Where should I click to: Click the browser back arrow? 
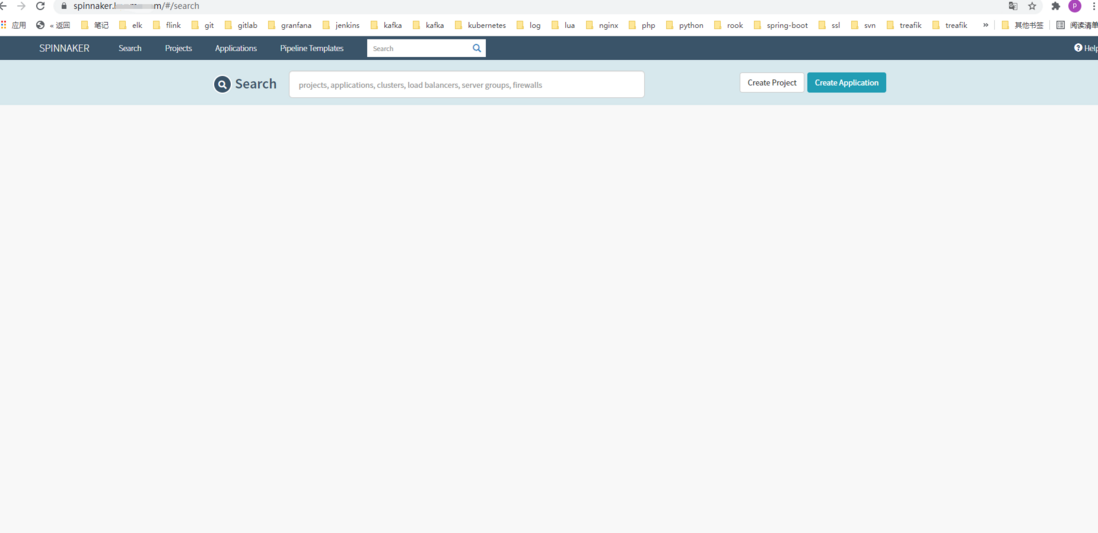click(x=3, y=6)
